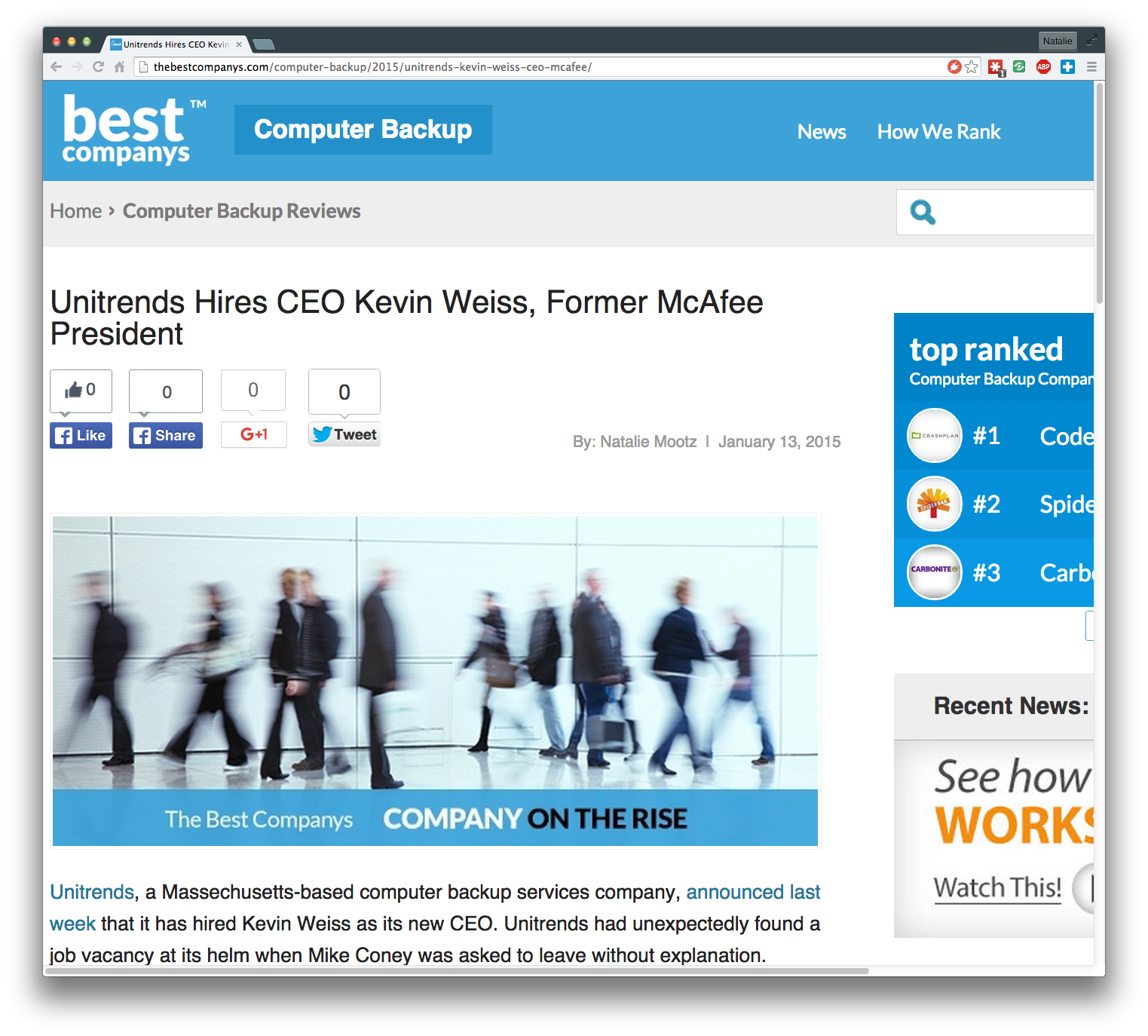This screenshot has height=1036, width=1148.
Task: Click the address bar URL
Action: pos(372,67)
